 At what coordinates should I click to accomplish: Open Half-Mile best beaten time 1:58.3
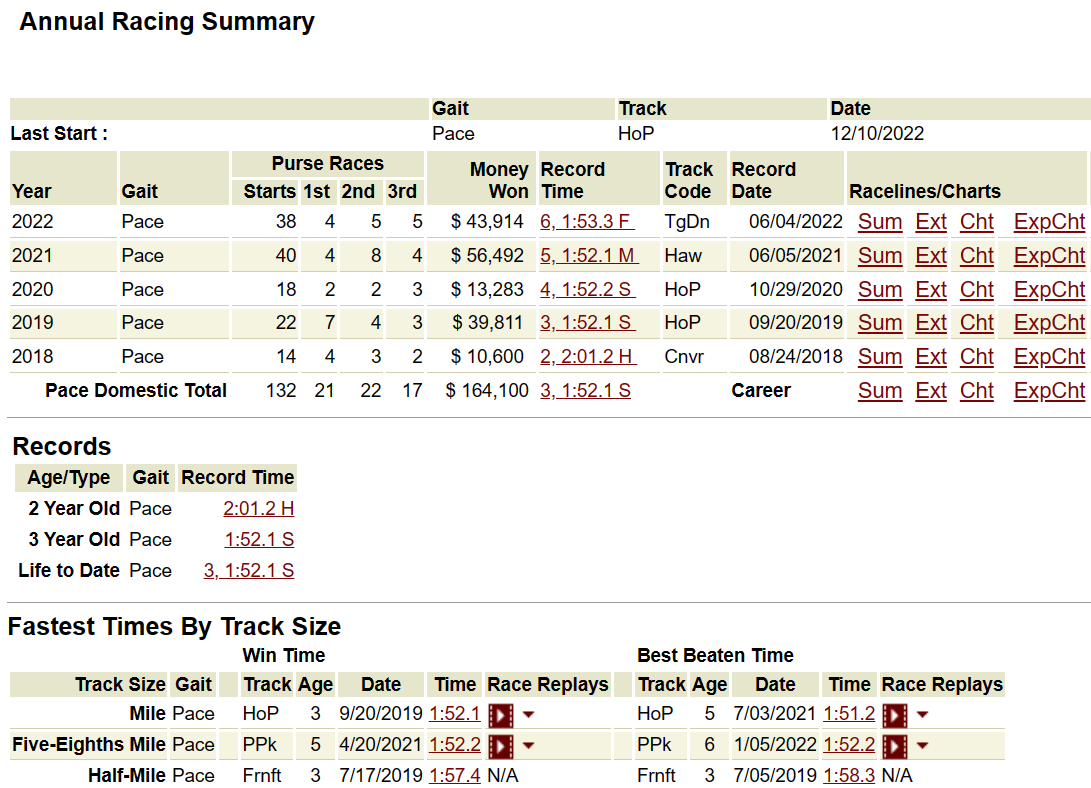point(849,775)
